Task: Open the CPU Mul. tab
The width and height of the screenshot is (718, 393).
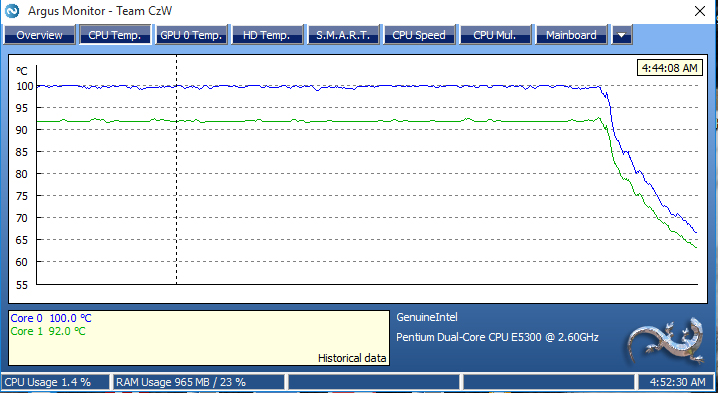Action: tap(495, 35)
